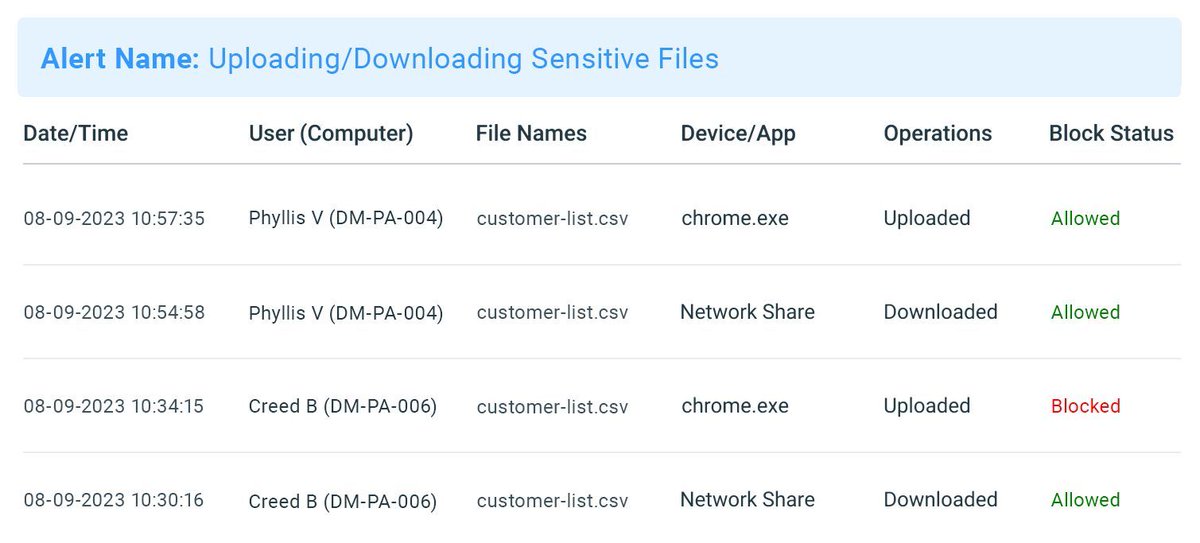The width and height of the screenshot is (1200, 543).
Task: Click the Date/Time column header
Action: [76, 133]
